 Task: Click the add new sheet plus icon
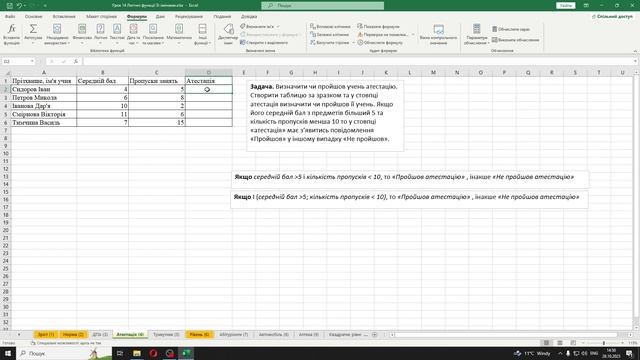(374, 335)
